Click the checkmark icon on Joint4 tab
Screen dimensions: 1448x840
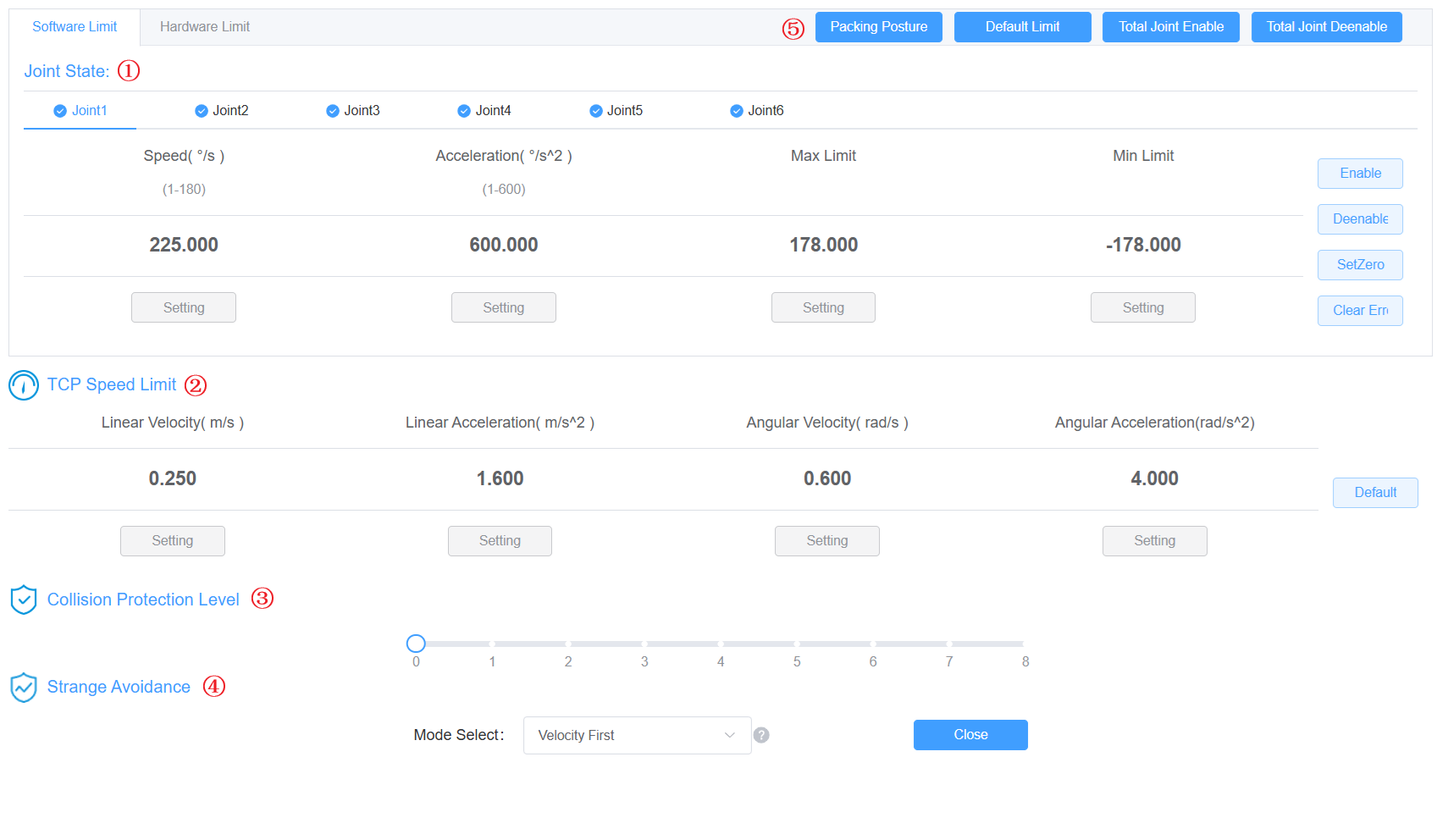point(463,110)
